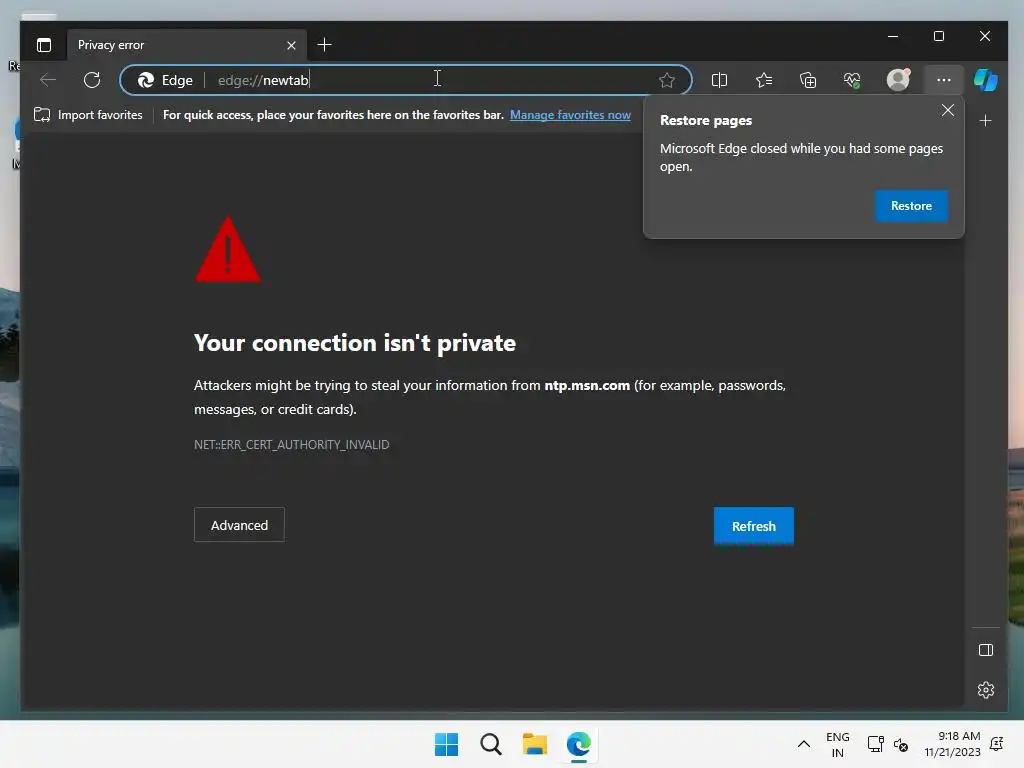The height and width of the screenshot is (768, 1024).
Task: Open the notification bell icon
Action: coord(997,744)
